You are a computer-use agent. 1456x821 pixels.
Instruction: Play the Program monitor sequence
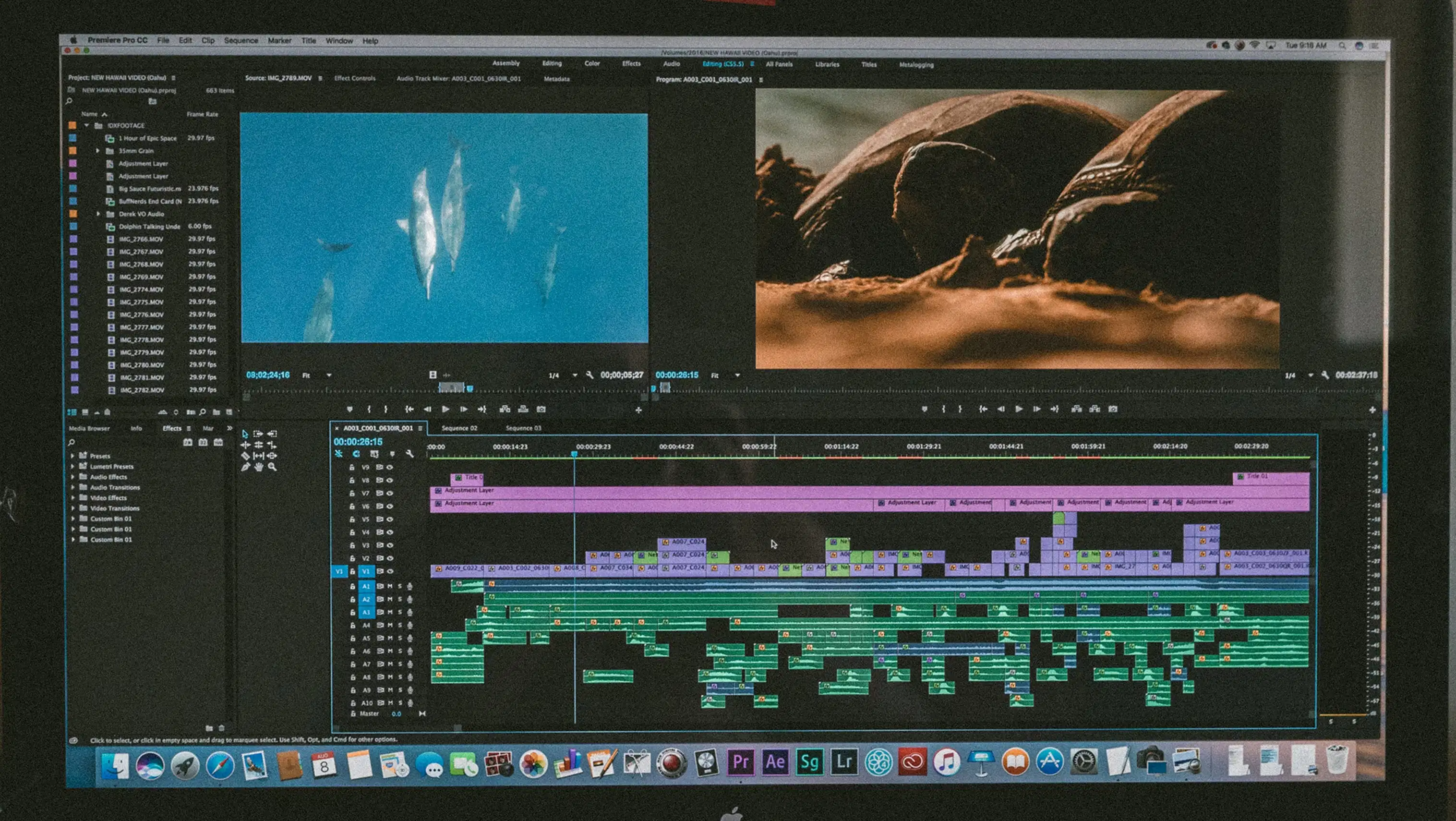[x=1019, y=409]
